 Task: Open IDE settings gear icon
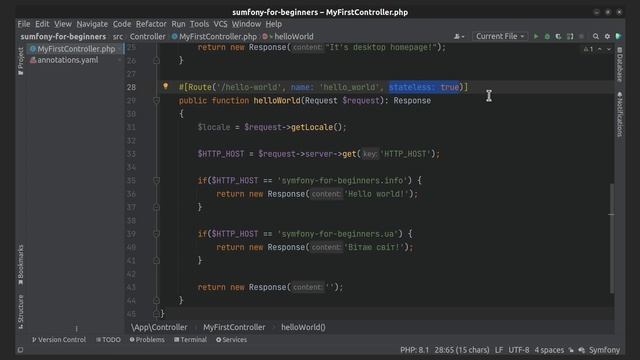(607, 36)
